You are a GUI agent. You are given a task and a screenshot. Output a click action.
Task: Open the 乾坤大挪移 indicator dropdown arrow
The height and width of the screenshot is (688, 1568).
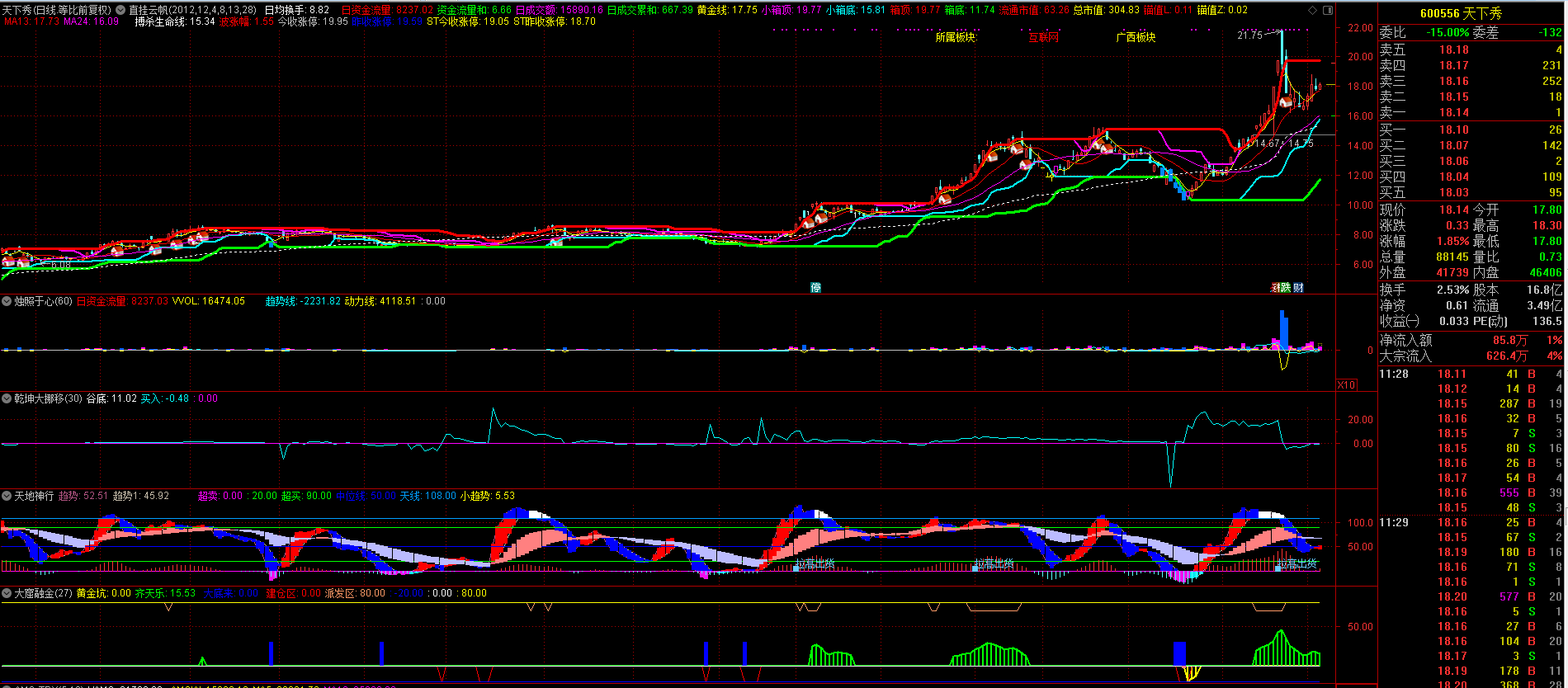[7, 398]
